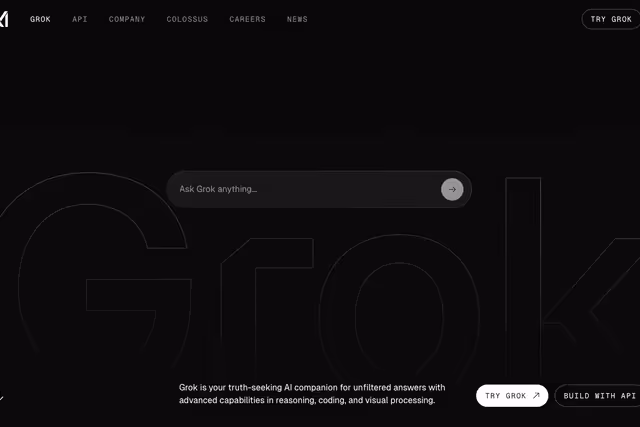Screen dimensions: 640x427
Task: Open the API nav item
Action: coord(80,19)
